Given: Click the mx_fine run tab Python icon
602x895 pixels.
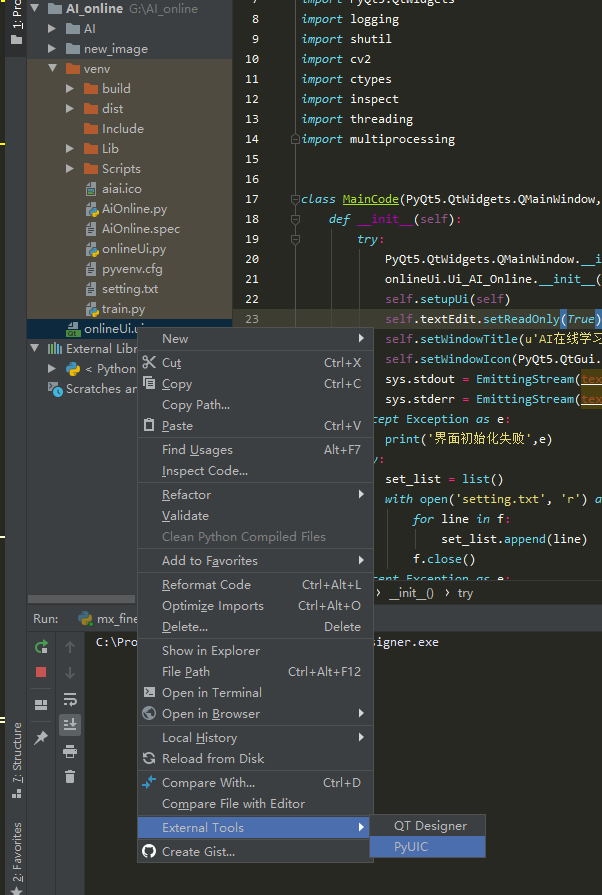Looking at the screenshot, I should click(x=85, y=619).
